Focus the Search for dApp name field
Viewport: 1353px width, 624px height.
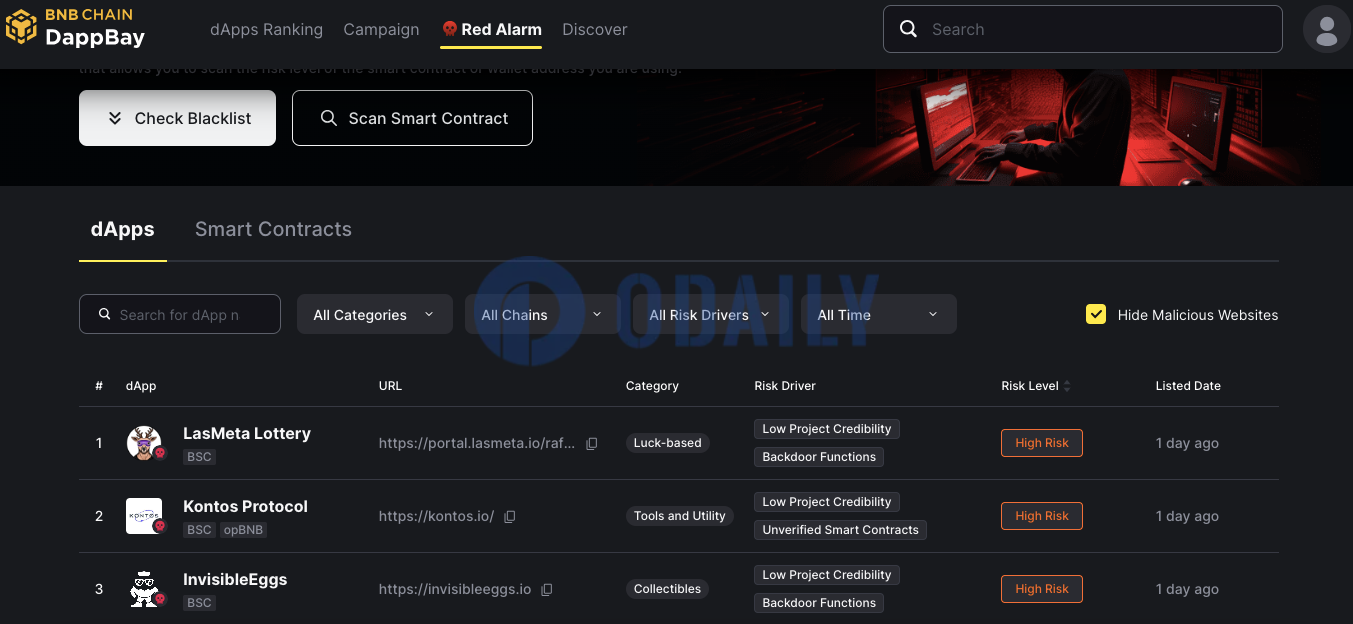(180, 314)
